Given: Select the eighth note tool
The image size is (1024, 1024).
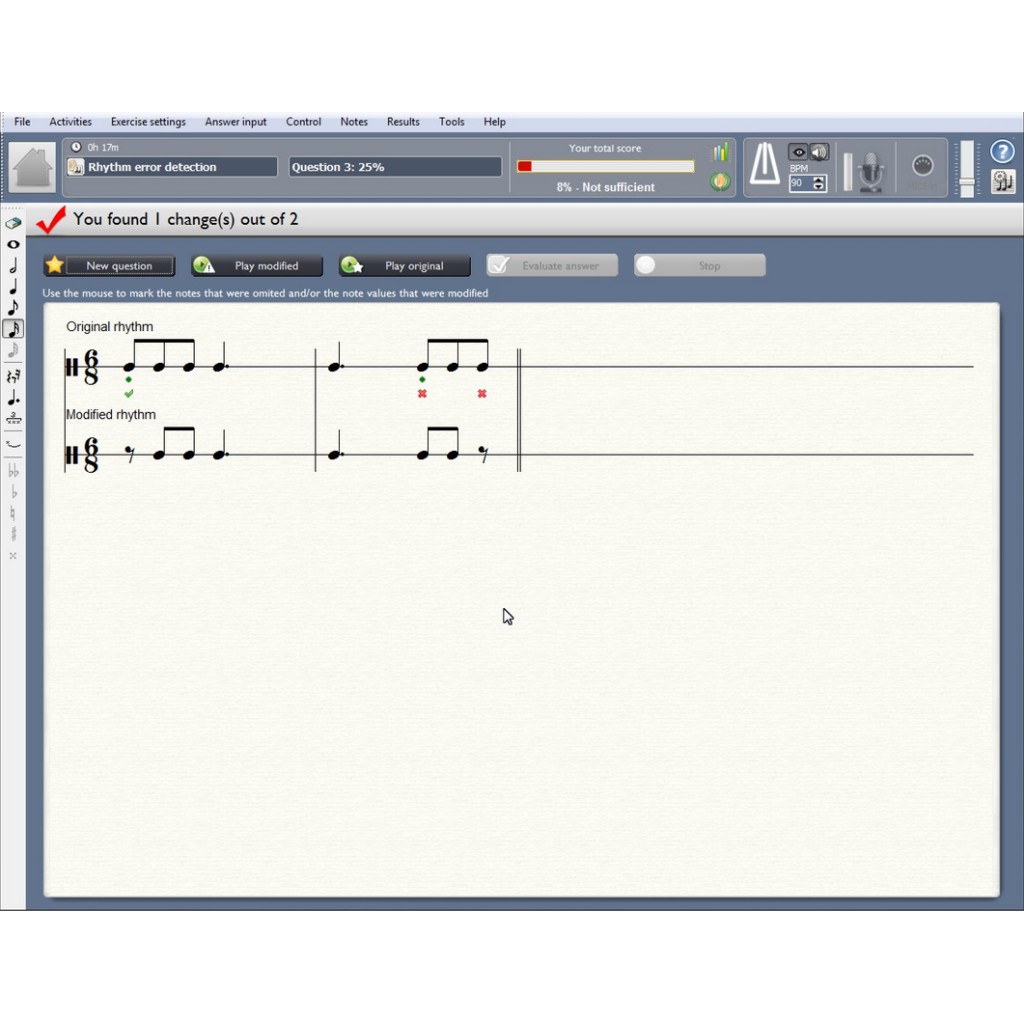Looking at the screenshot, I should coord(13,307).
